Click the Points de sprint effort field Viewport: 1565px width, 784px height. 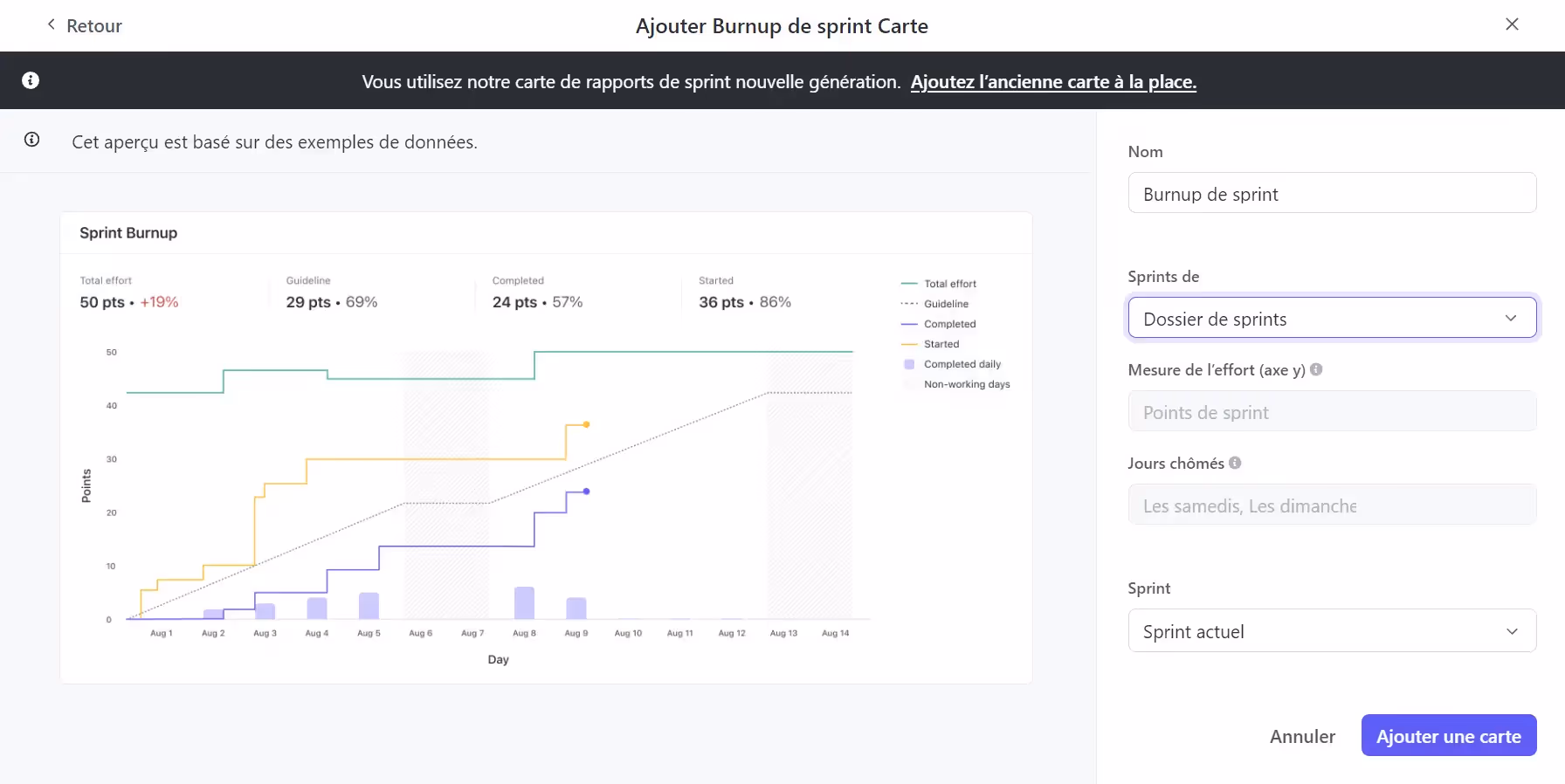(x=1332, y=411)
